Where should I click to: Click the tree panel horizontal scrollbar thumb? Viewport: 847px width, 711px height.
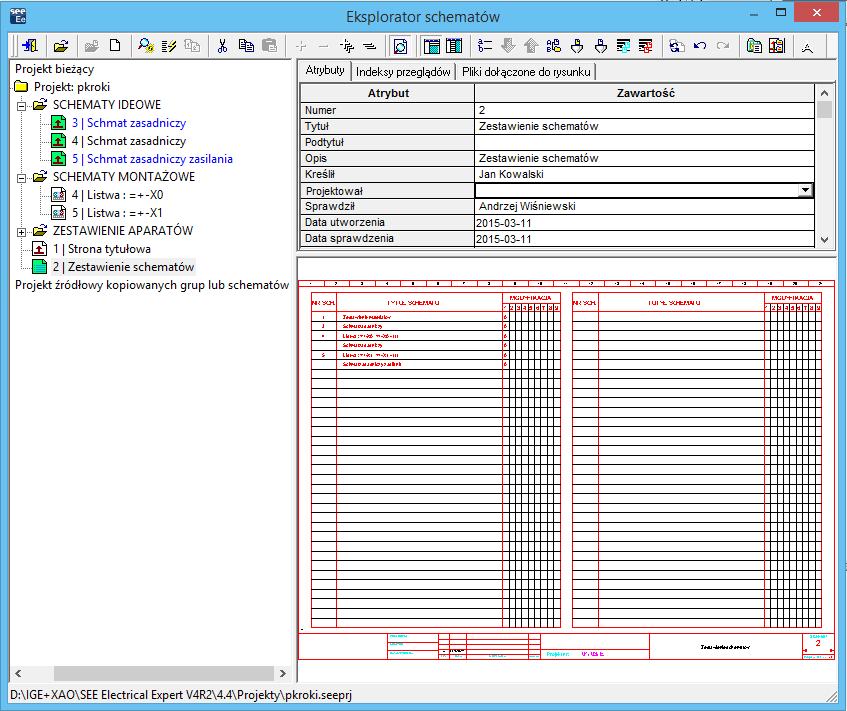click(164, 673)
